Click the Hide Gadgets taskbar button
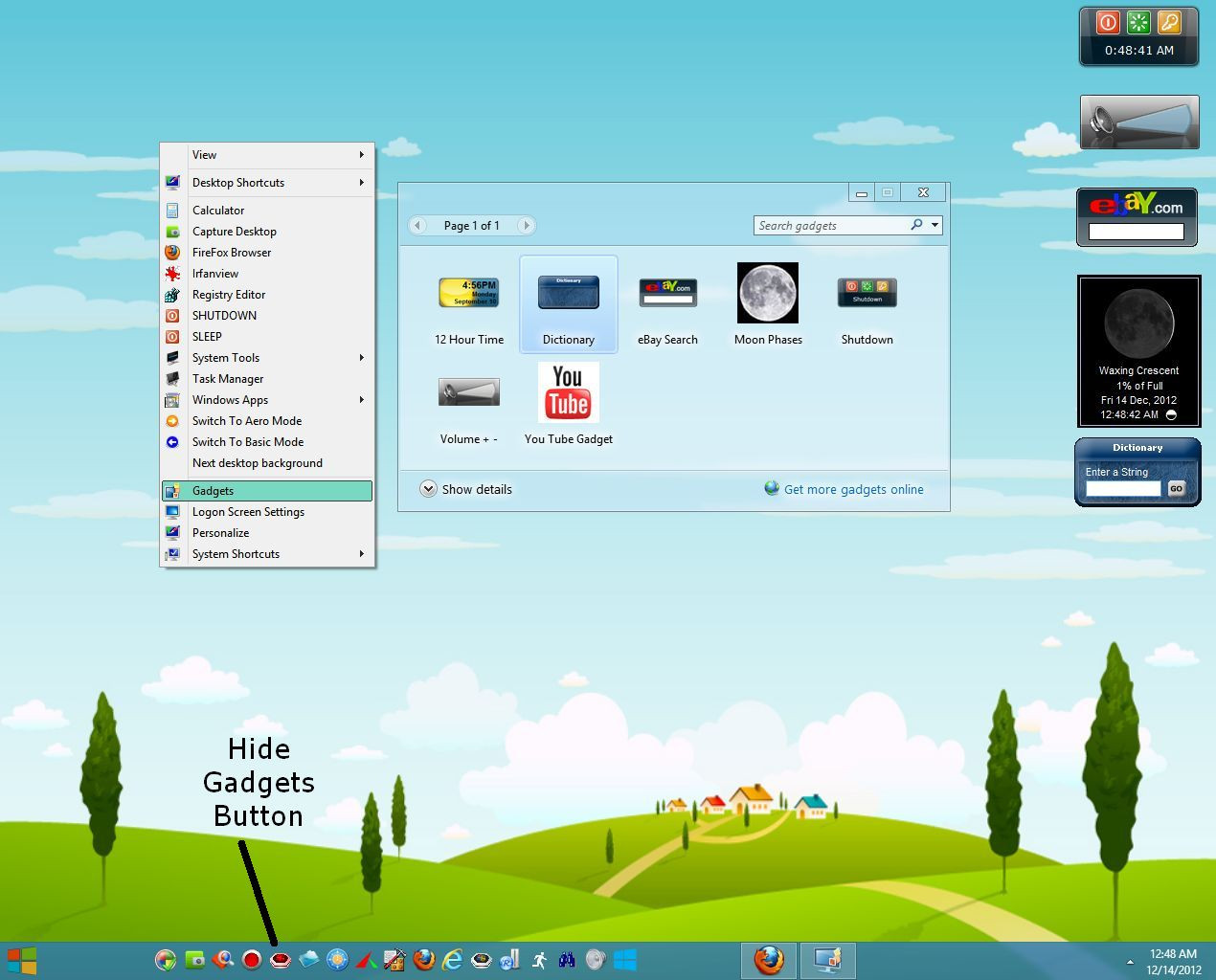 [x=280, y=960]
